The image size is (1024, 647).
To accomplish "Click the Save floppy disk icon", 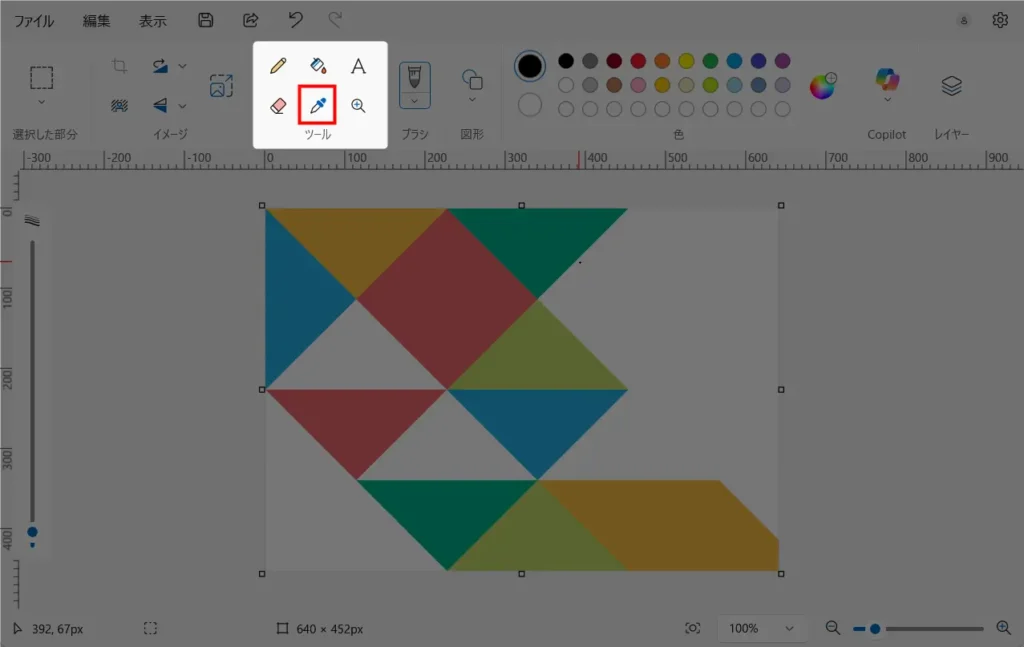I will pos(206,20).
